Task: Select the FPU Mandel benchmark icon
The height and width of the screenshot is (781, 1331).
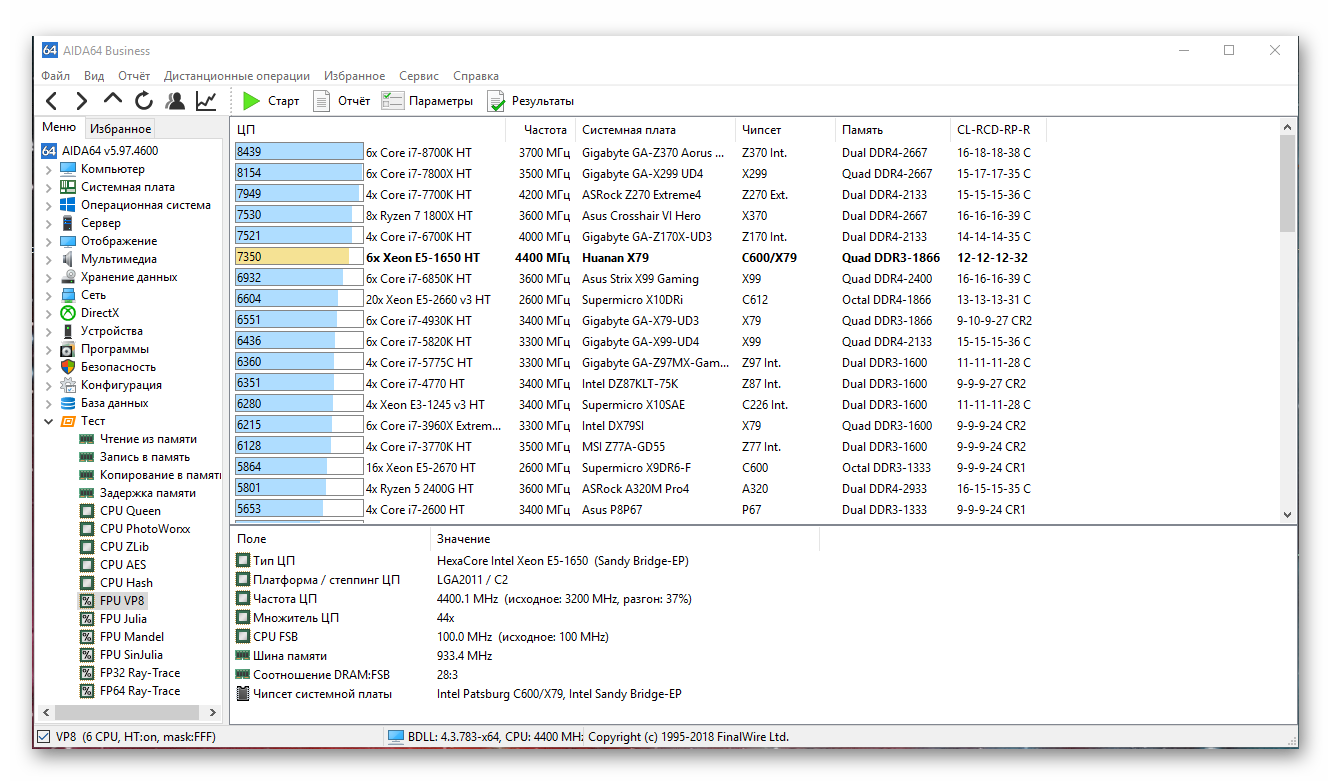Action: click(x=87, y=637)
